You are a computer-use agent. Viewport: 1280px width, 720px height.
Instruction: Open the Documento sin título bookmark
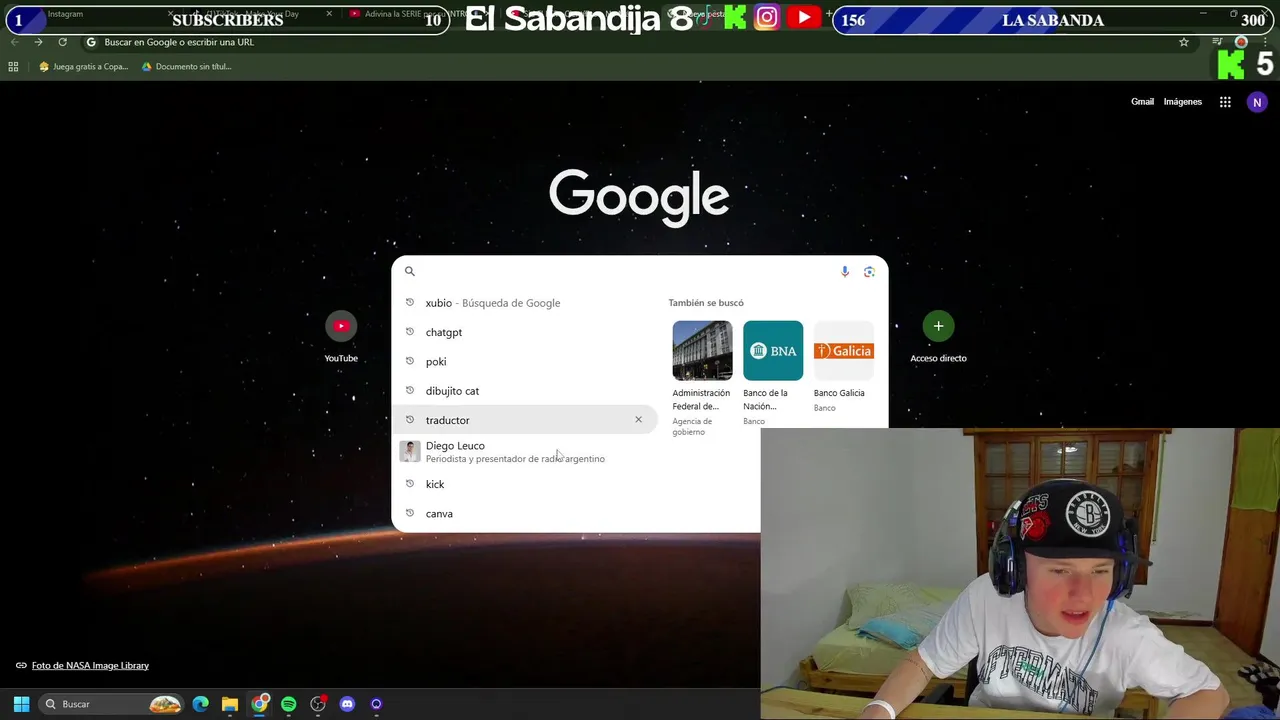click(187, 67)
